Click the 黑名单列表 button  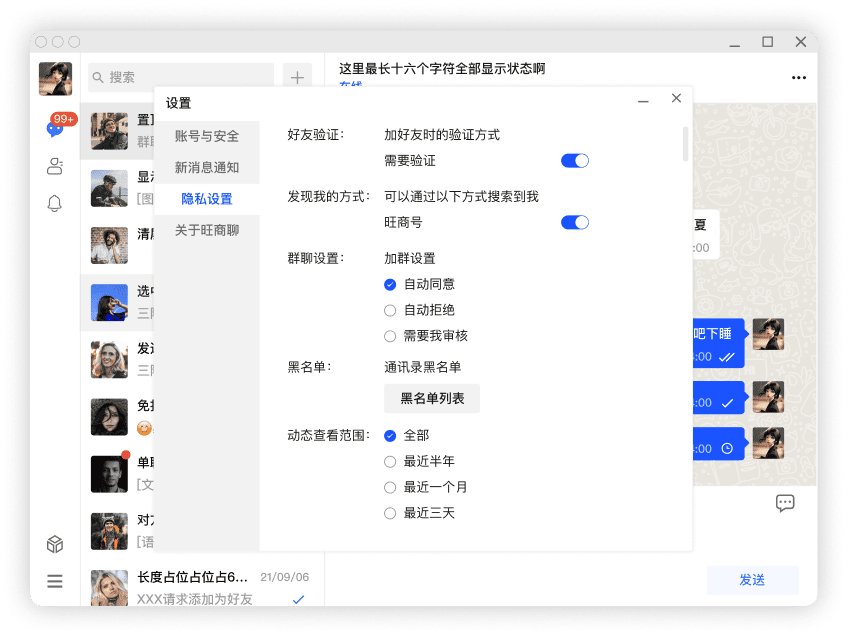point(431,398)
